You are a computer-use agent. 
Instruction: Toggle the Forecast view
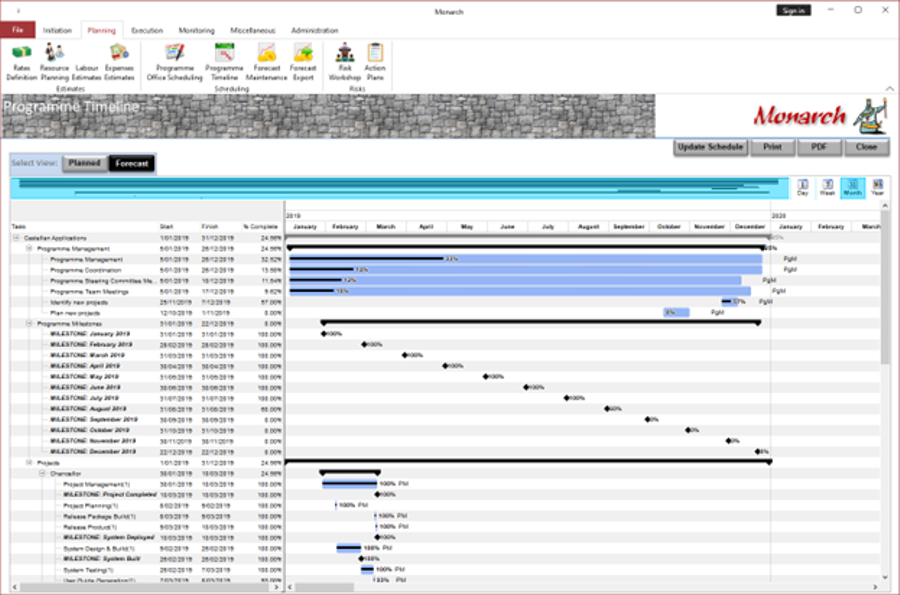pos(131,164)
